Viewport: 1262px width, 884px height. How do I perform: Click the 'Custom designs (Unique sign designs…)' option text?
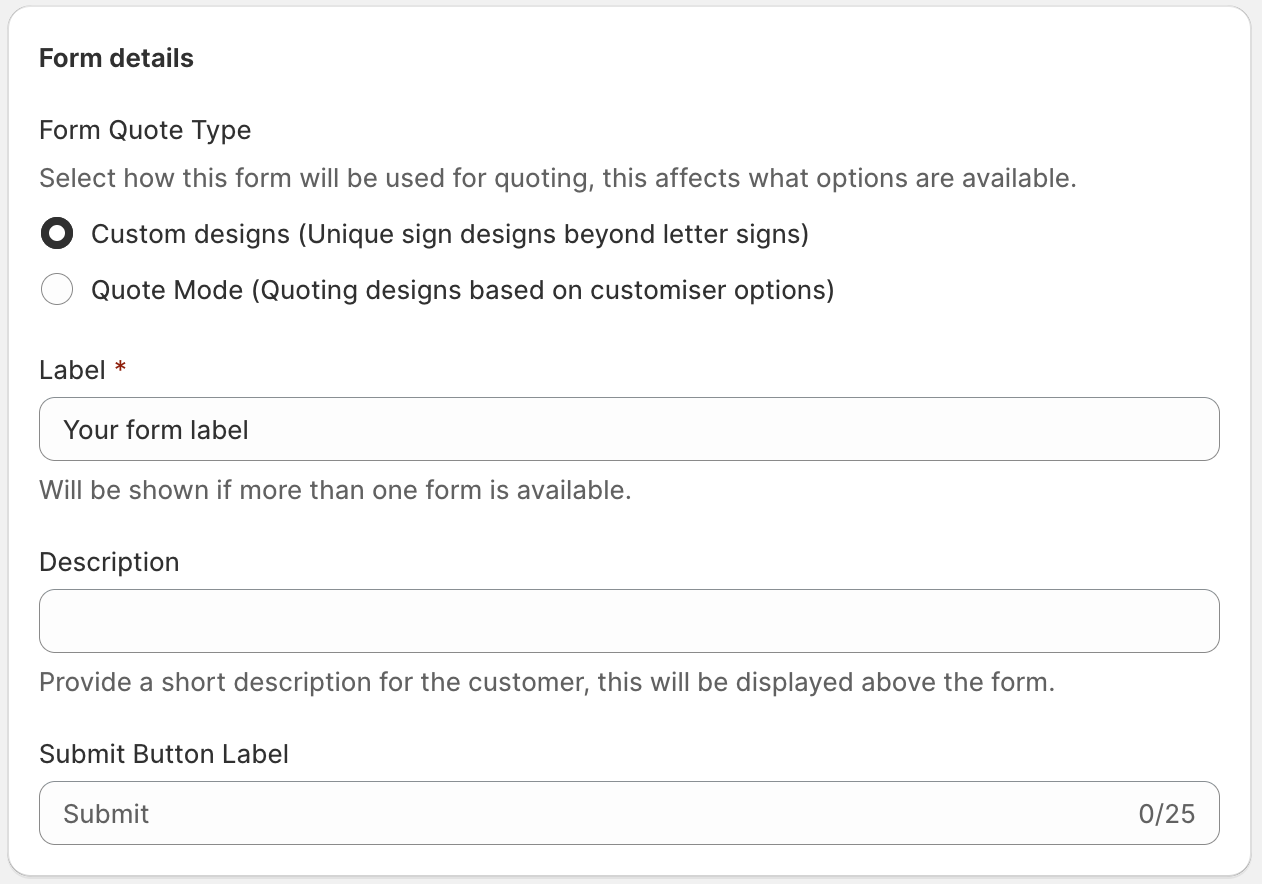[x=449, y=234]
